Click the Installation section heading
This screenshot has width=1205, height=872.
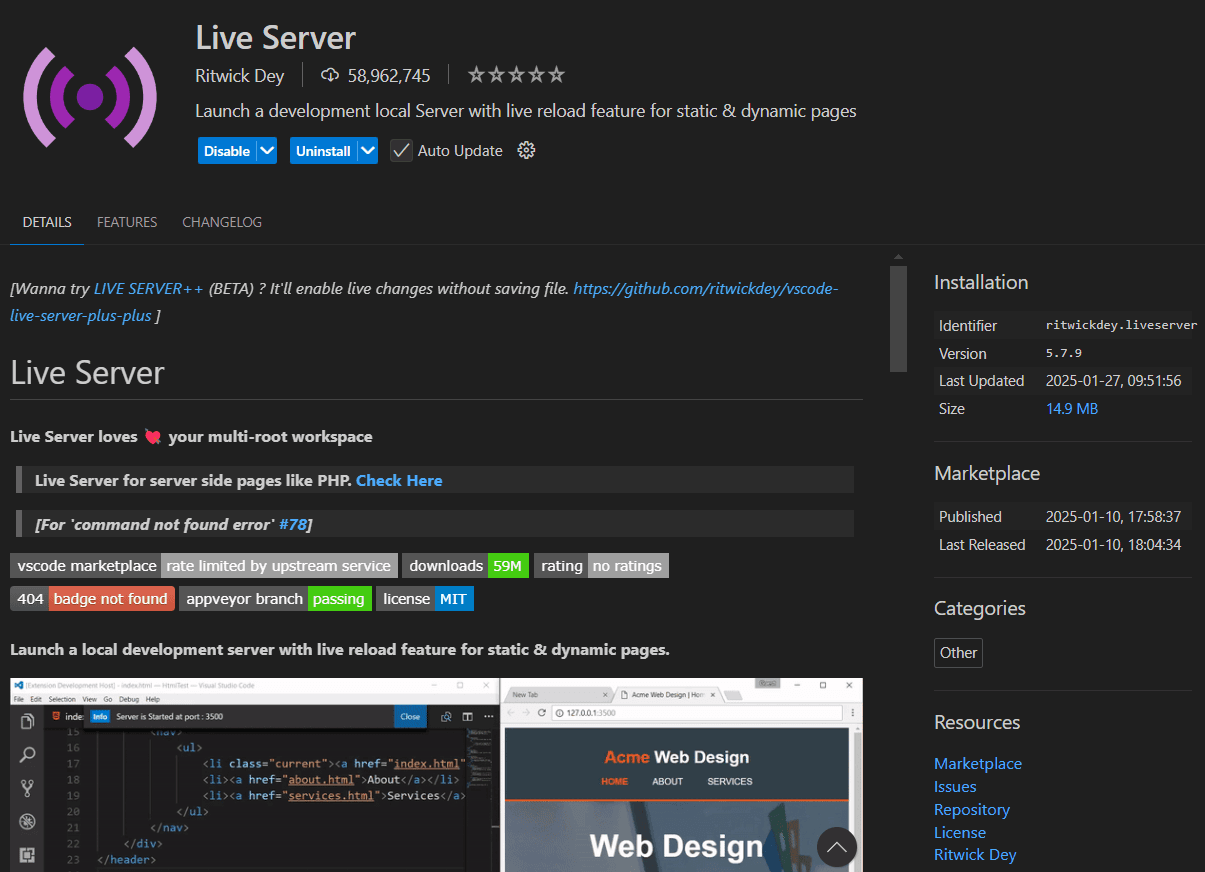[x=981, y=282]
